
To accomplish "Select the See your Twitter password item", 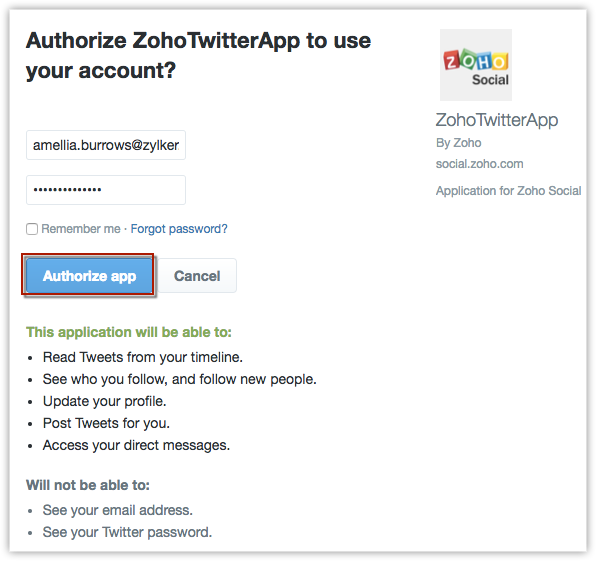I will (x=127, y=532).
